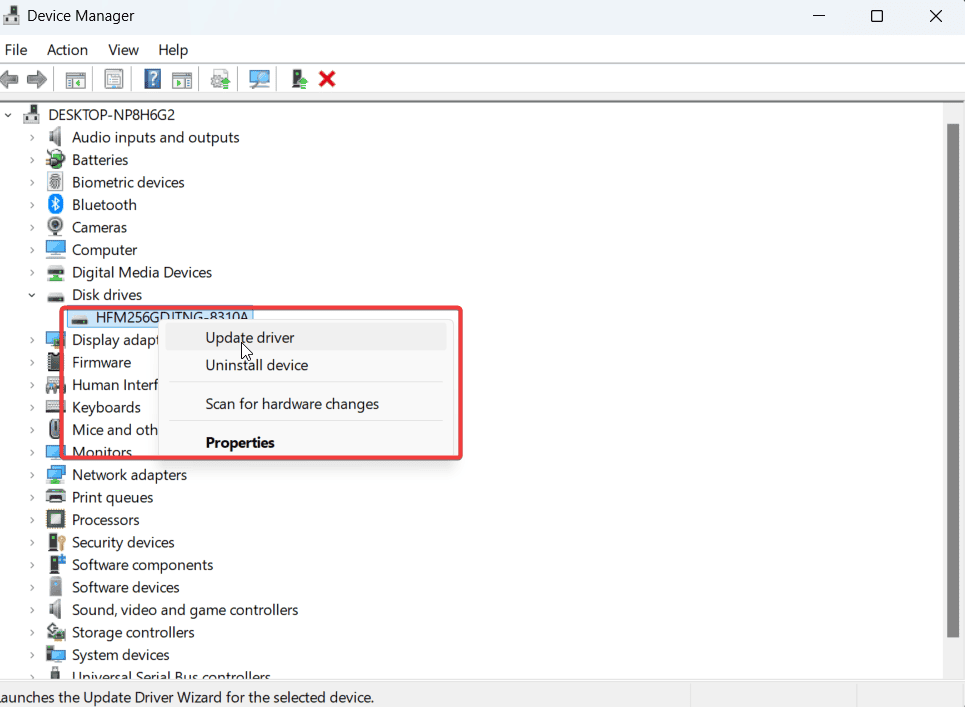Expand the Bluetooth category
965x707 pixels.
pyautogui.click(x=32, y=205)
